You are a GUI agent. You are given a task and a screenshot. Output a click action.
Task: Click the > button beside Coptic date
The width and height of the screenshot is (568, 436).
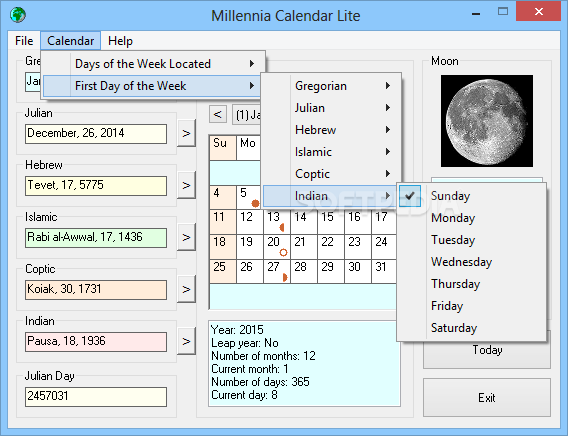pyautogui.click(x=186, y=289)
